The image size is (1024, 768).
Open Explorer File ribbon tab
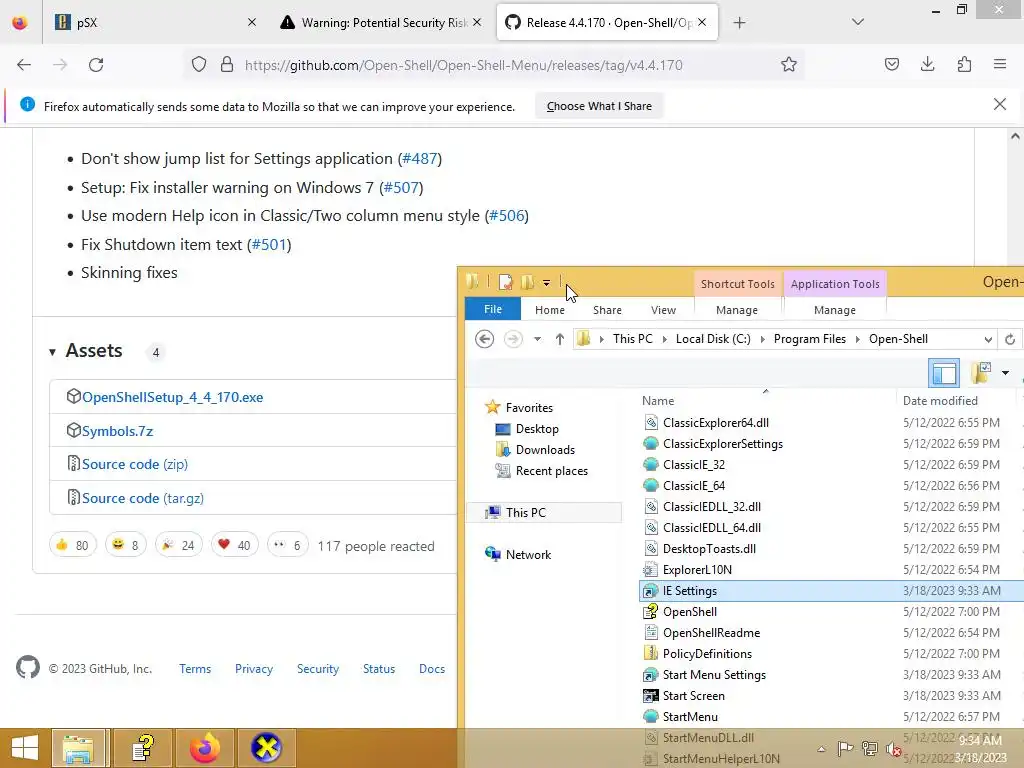coord(492,310)
